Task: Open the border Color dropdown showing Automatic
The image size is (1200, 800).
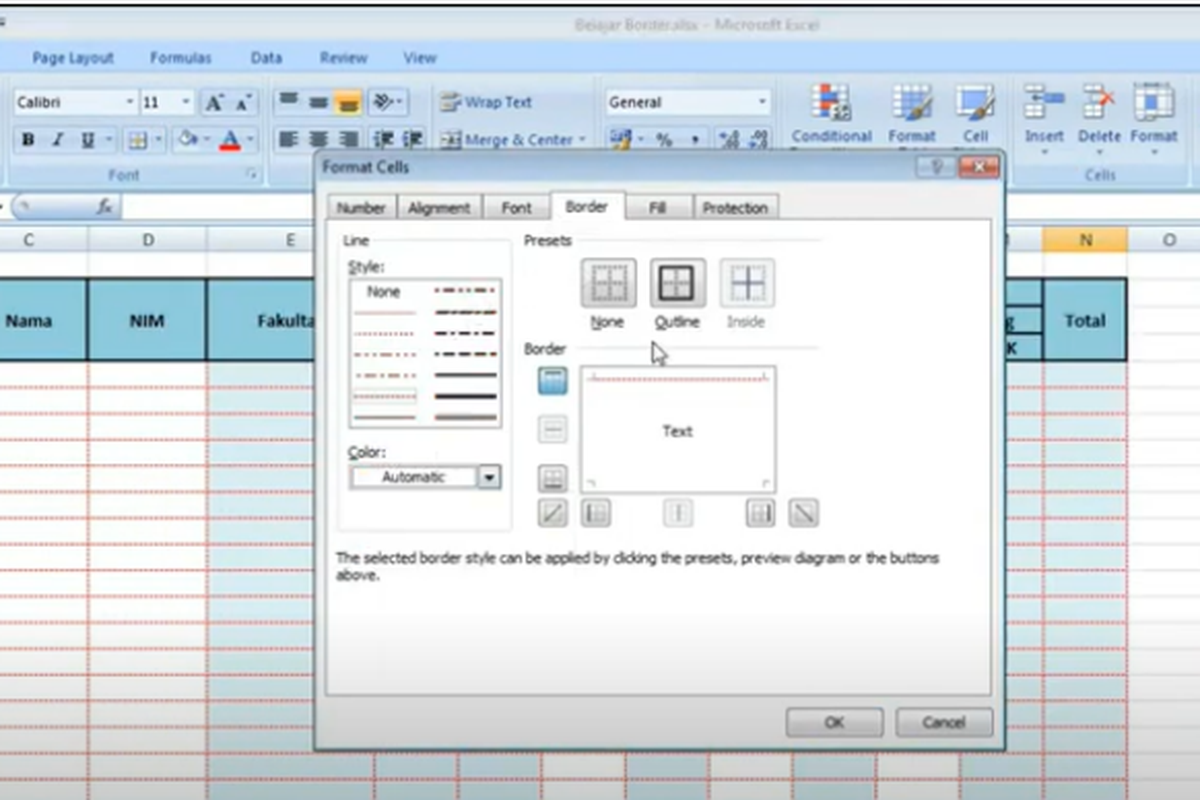Action: click(488, 477)
